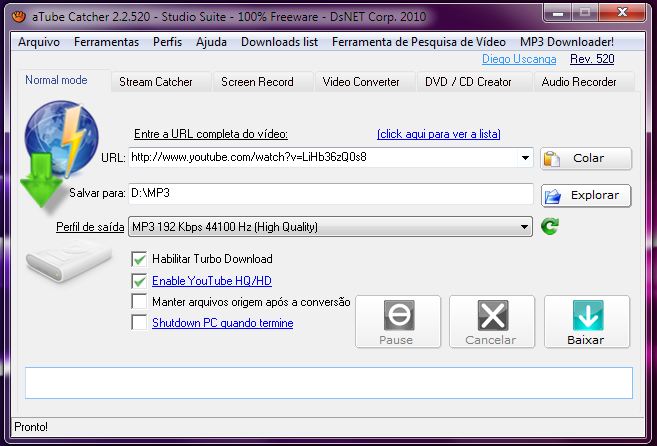The height and width of the screenshot is (446, 657).
Task: Click the Rev. 520 link
Action: (x=592, y=59)
